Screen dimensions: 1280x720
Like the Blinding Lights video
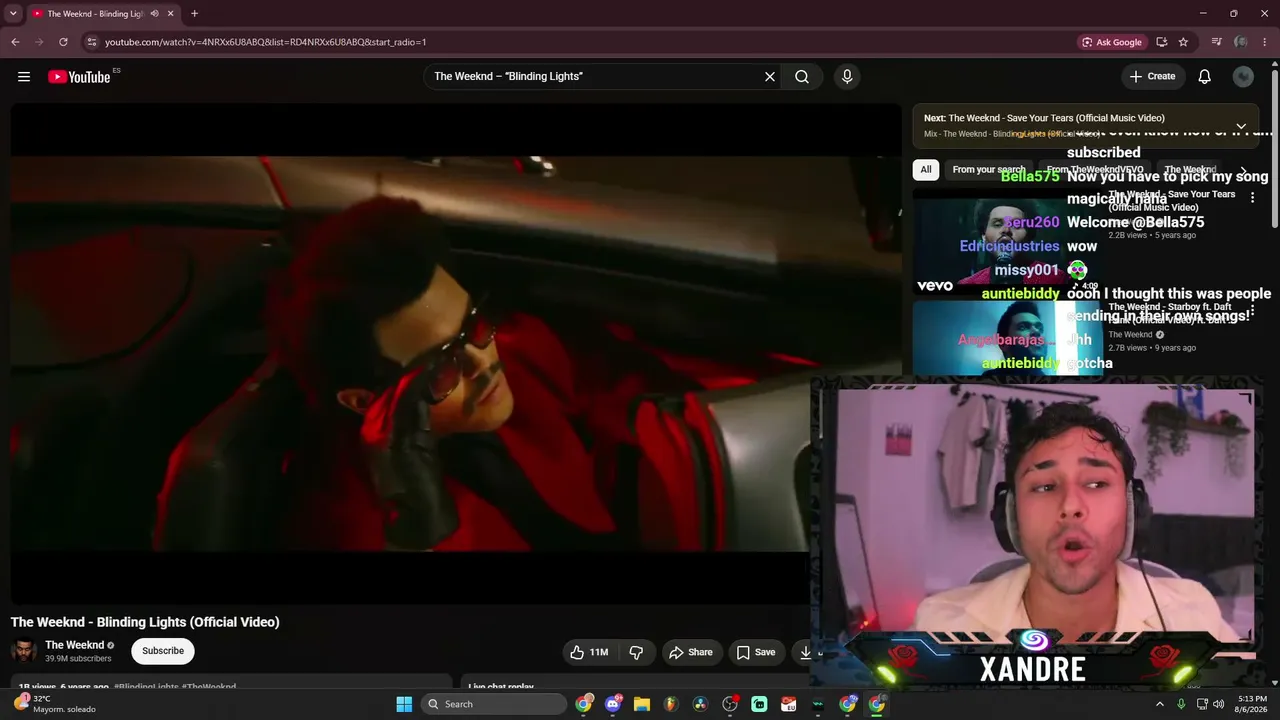(x=588, y=652)
